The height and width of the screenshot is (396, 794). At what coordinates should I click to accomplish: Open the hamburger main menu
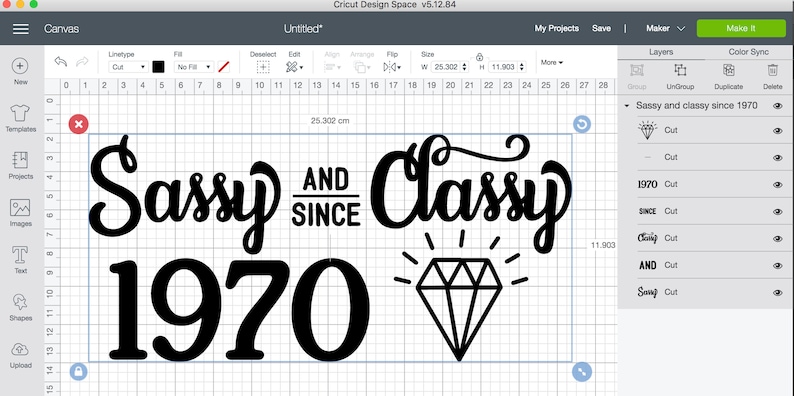(x=21, y=29)
